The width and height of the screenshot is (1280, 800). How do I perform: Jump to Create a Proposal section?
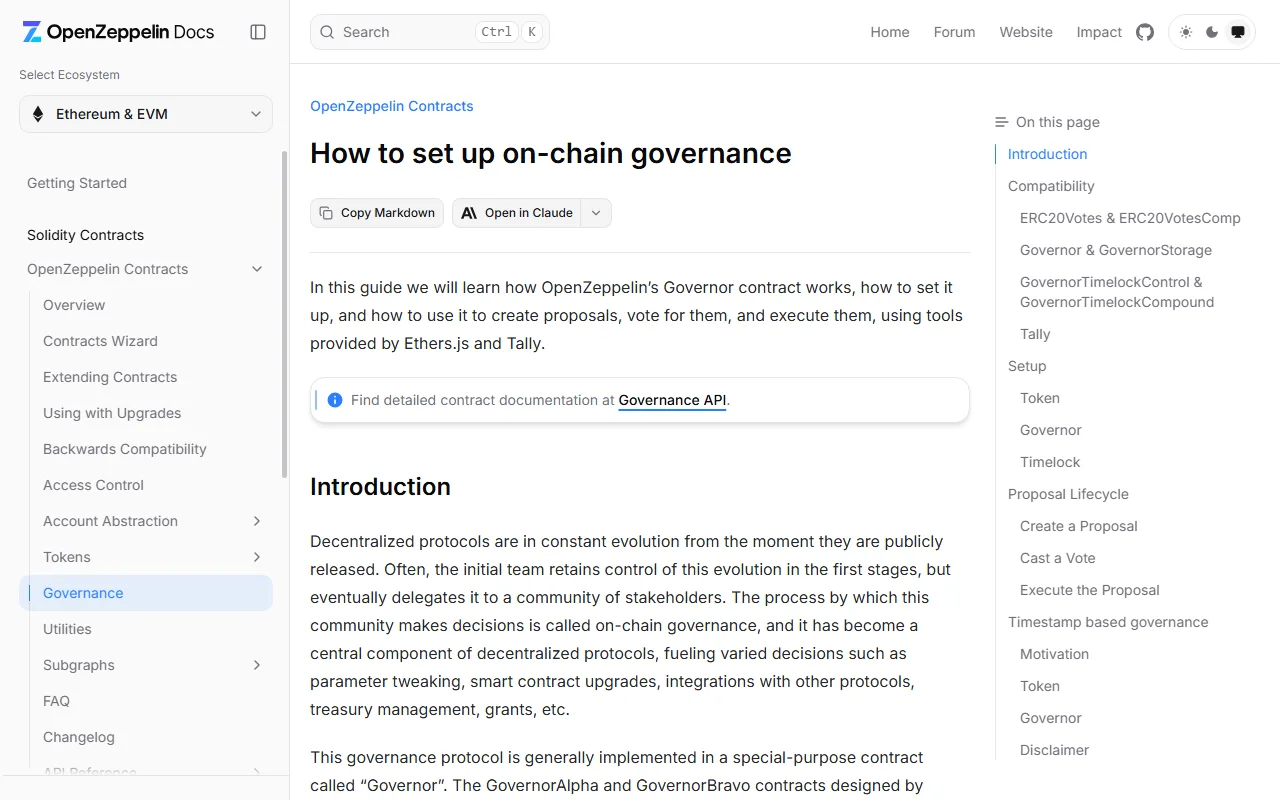pos(1079,526)
